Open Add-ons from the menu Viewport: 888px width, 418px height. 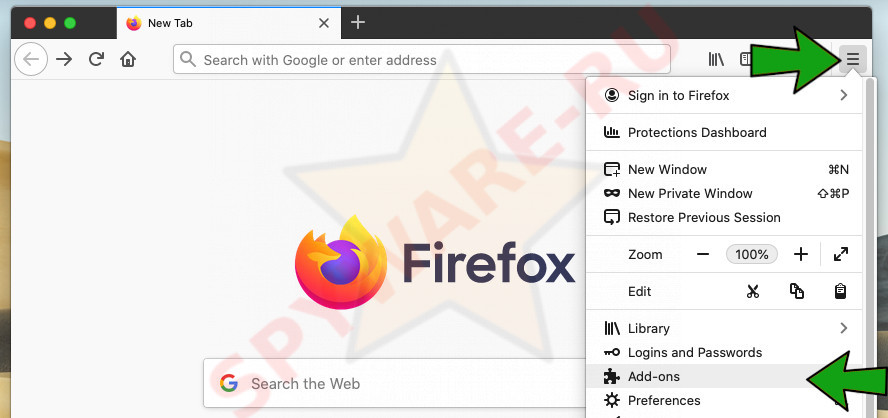pos(724,376)
